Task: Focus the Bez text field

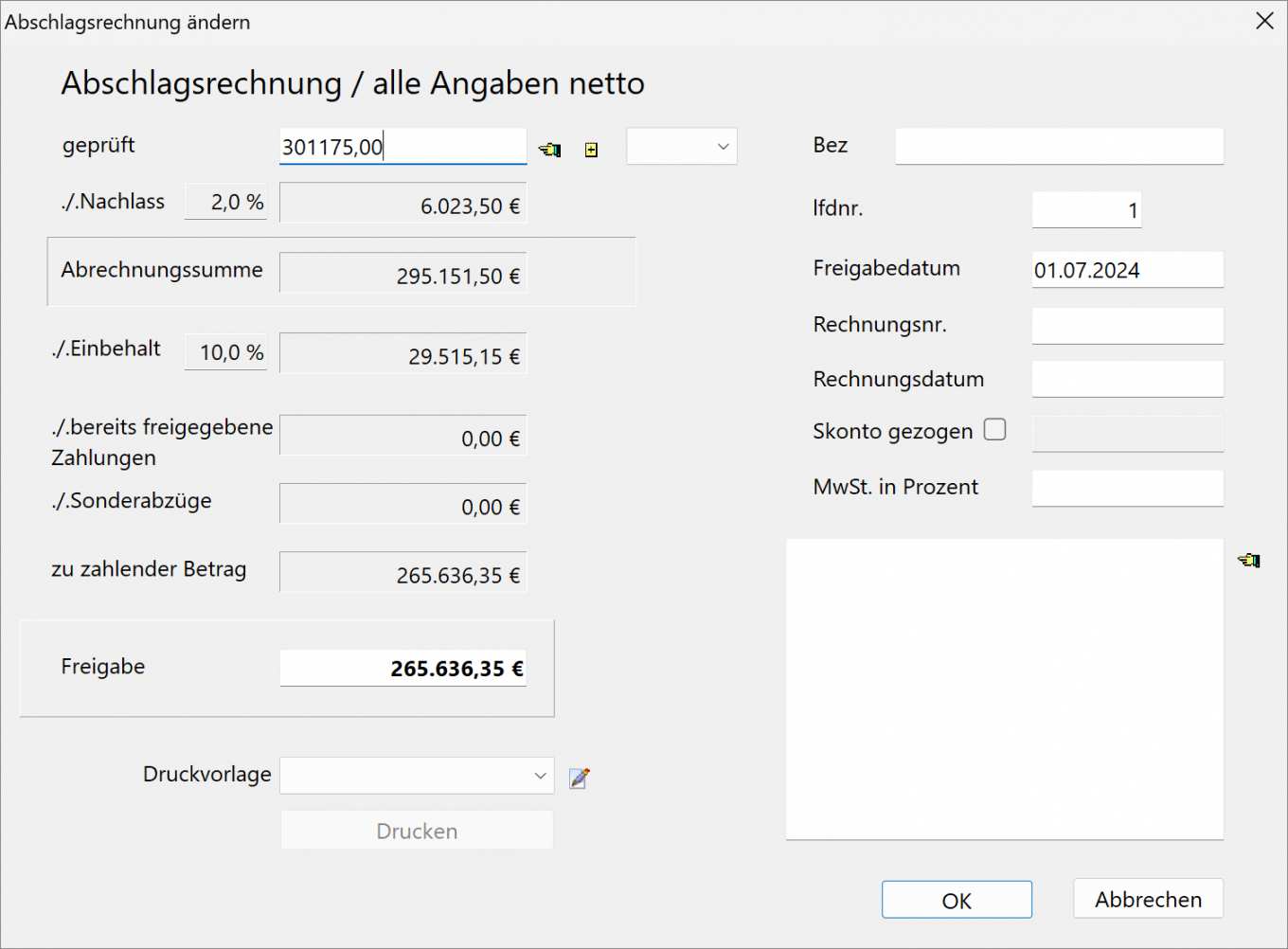Action: [1059, 146]
